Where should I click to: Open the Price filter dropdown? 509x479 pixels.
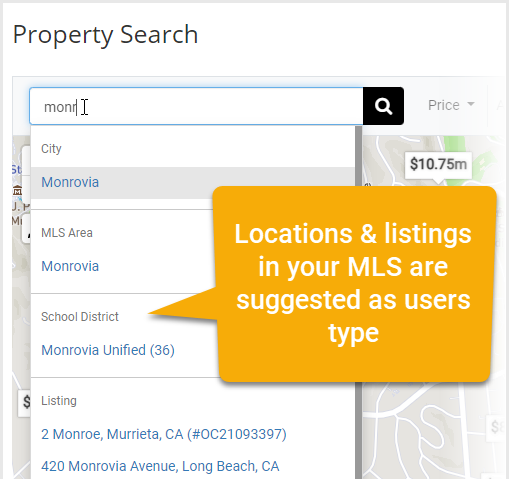[451, 105]
